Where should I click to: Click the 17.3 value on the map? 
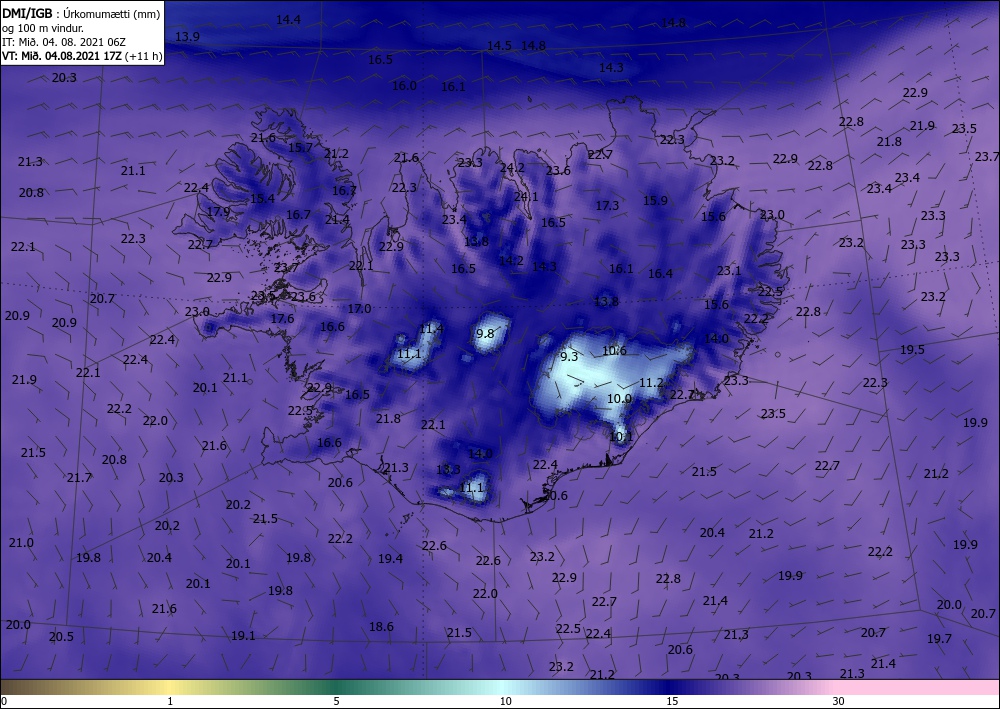click(607, 205)
